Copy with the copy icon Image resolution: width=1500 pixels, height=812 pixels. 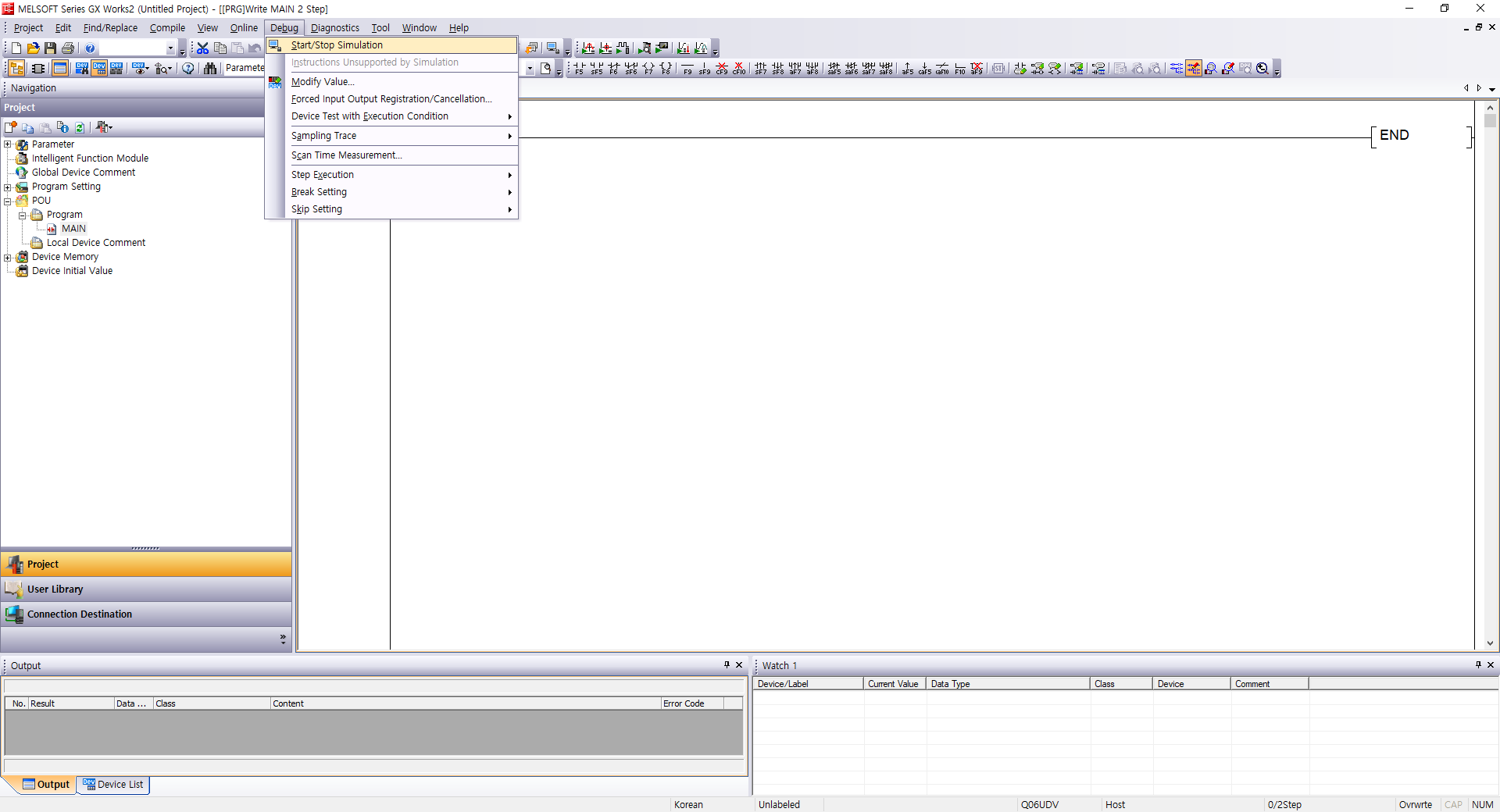[220, 48]
